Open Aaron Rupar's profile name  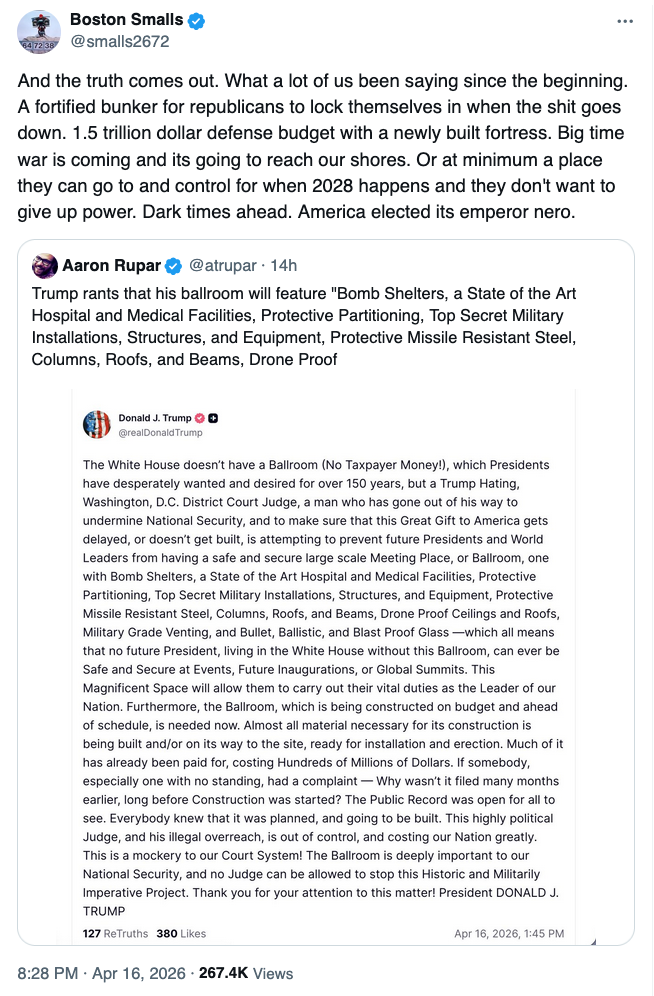(x=112, y=265)
